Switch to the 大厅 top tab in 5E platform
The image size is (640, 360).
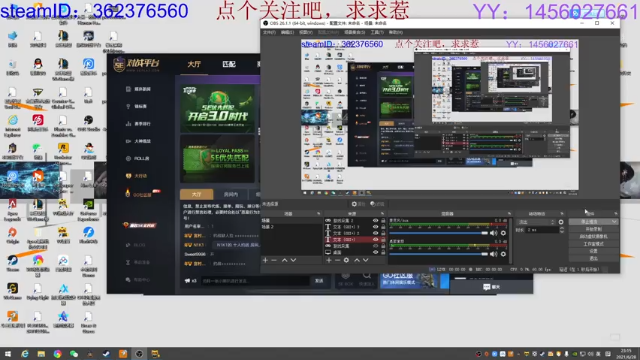194,64
